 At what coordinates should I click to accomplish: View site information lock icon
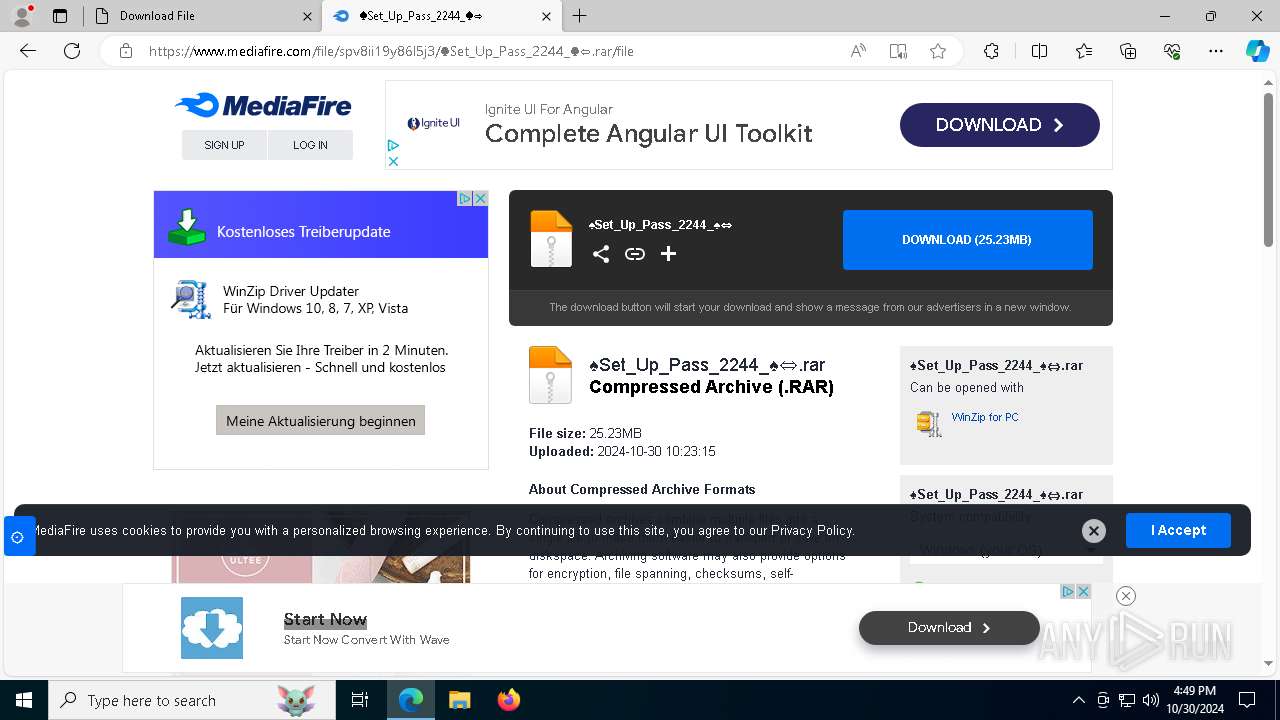coord(126,51)
